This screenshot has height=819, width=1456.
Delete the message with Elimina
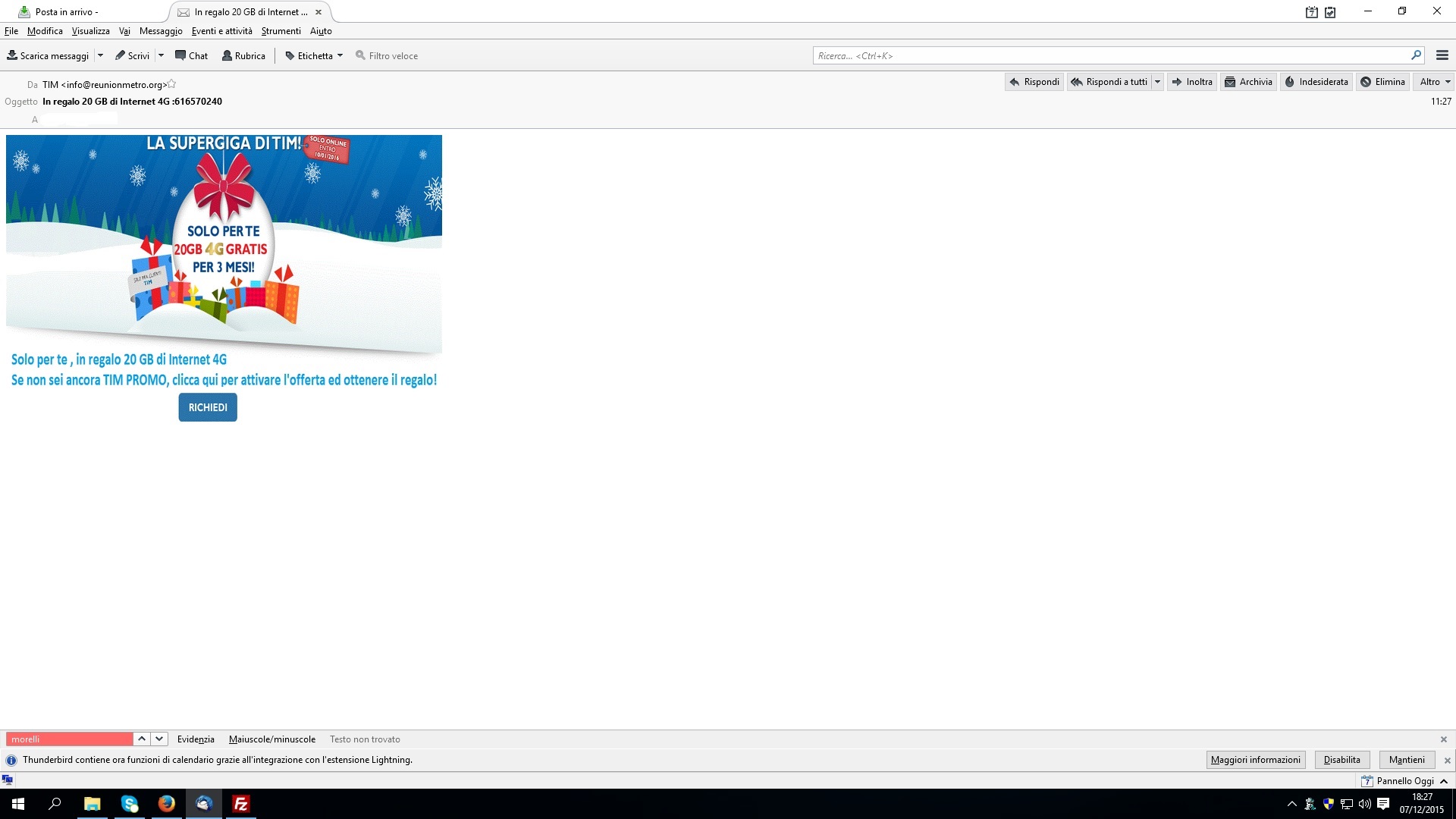1382,82
